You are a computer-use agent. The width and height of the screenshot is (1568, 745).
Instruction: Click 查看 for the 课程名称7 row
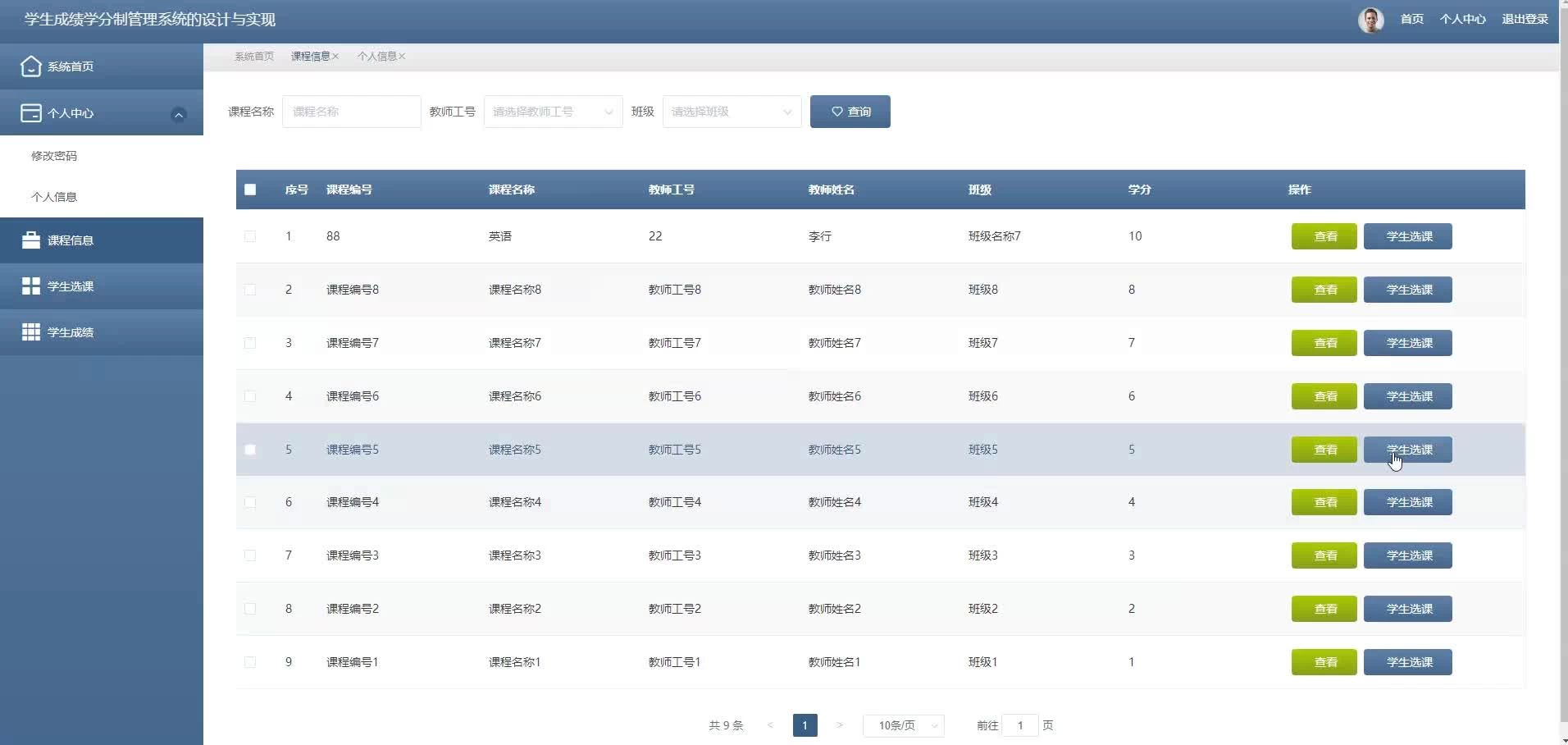pyautogui.click(x=1324, y=343)
